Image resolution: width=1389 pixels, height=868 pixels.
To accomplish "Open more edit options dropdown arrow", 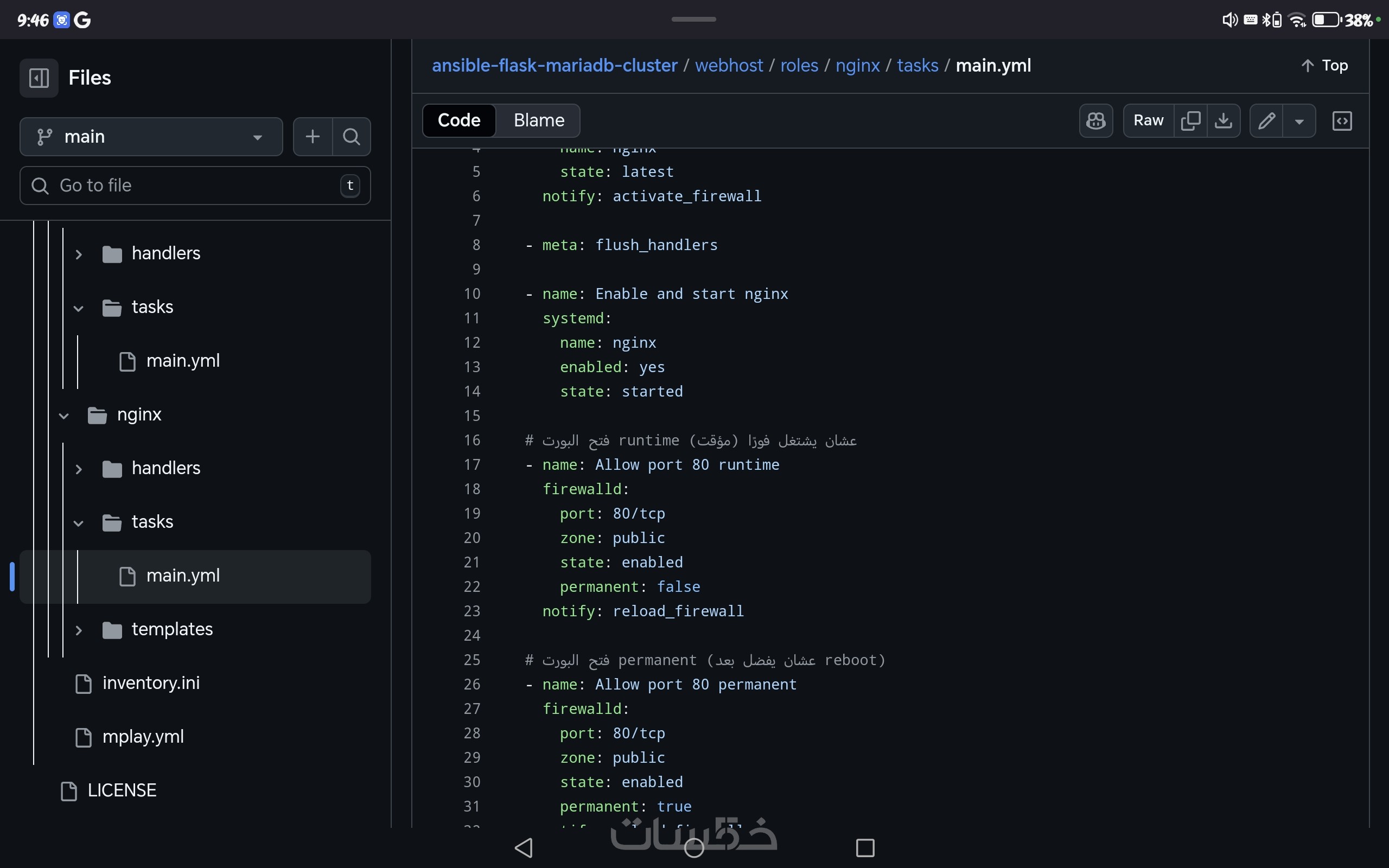I will [x=1299, y=120].
